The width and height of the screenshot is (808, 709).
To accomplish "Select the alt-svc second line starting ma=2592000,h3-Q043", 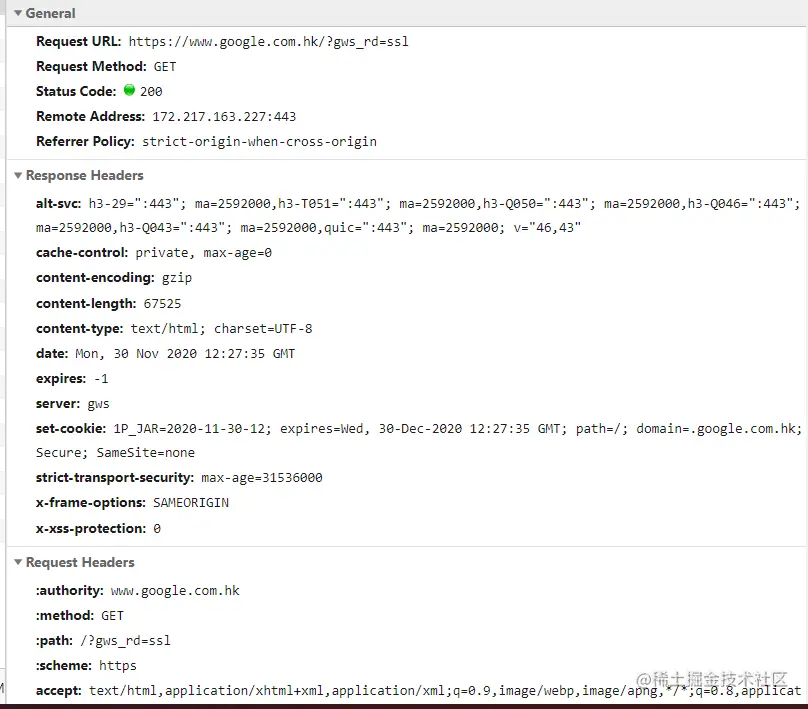I will click(308, 228).
